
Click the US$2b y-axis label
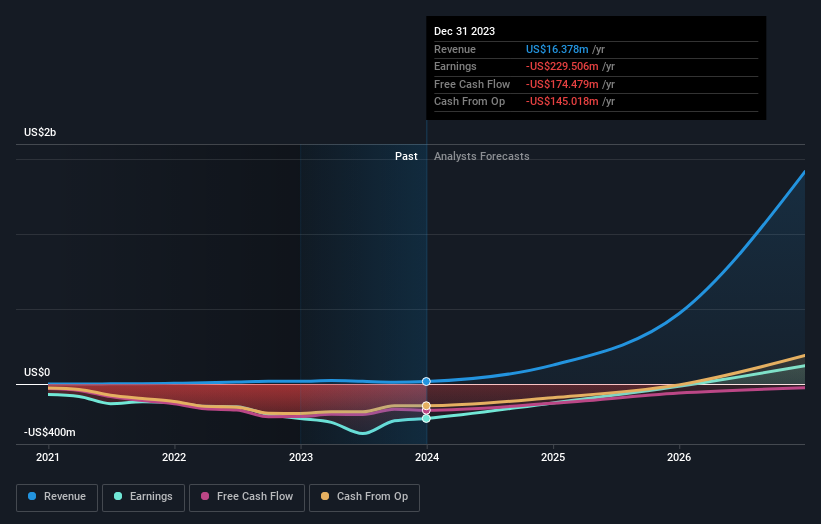coord(40,132)
